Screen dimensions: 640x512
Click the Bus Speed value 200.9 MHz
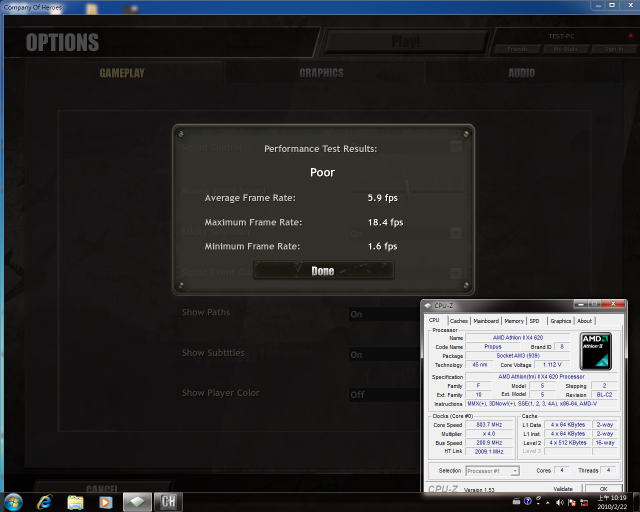(489, 443)
